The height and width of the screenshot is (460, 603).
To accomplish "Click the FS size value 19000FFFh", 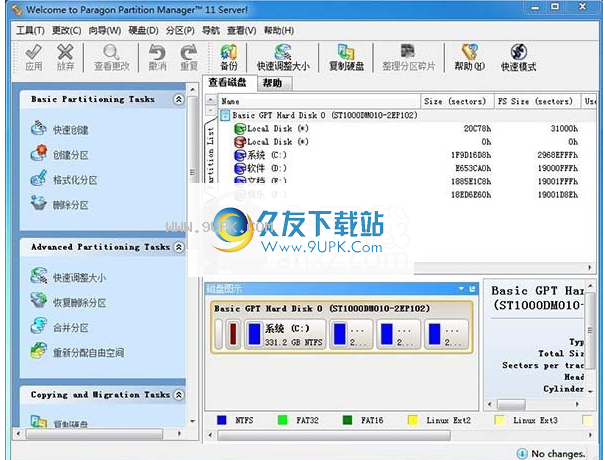I will [558, 168].
